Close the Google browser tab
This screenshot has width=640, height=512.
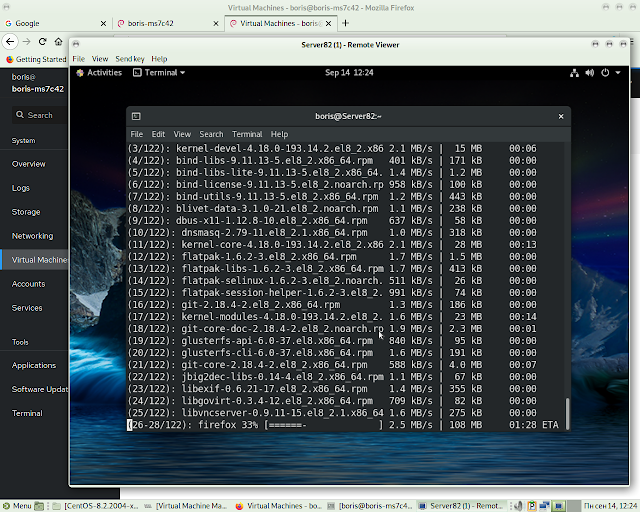(103, 23)
